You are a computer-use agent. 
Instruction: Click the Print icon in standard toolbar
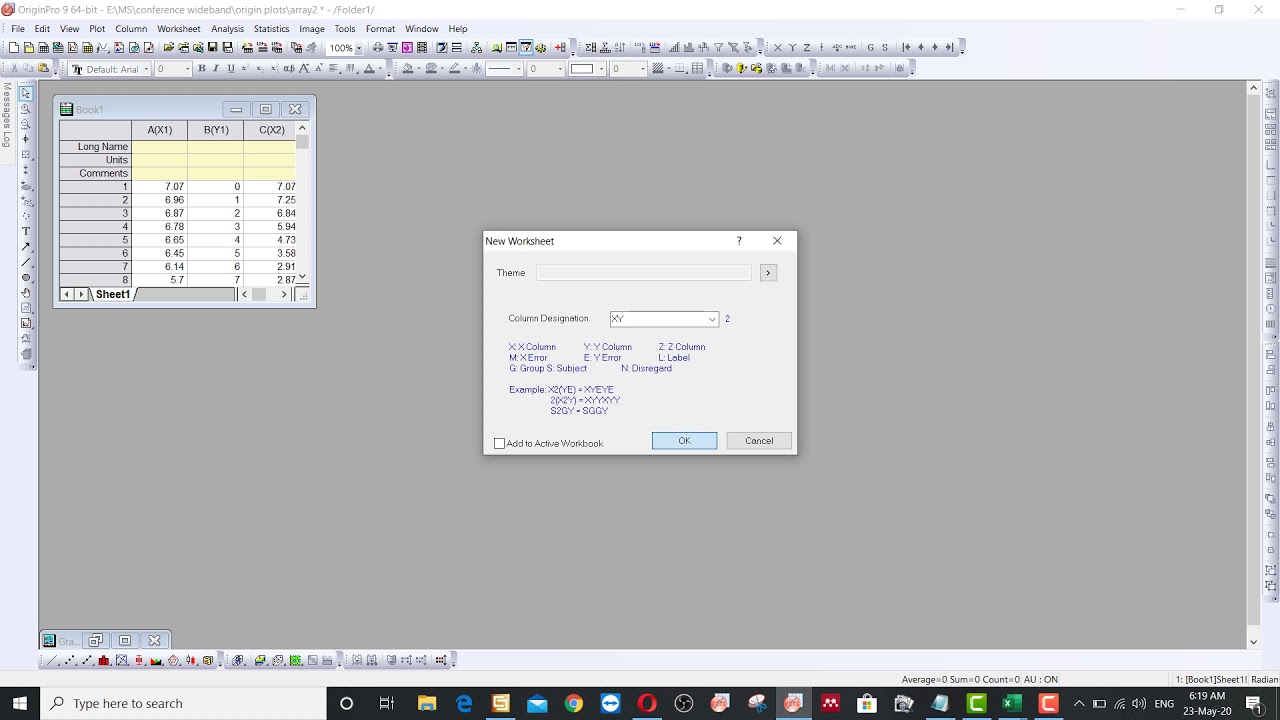tap(378, 47)
